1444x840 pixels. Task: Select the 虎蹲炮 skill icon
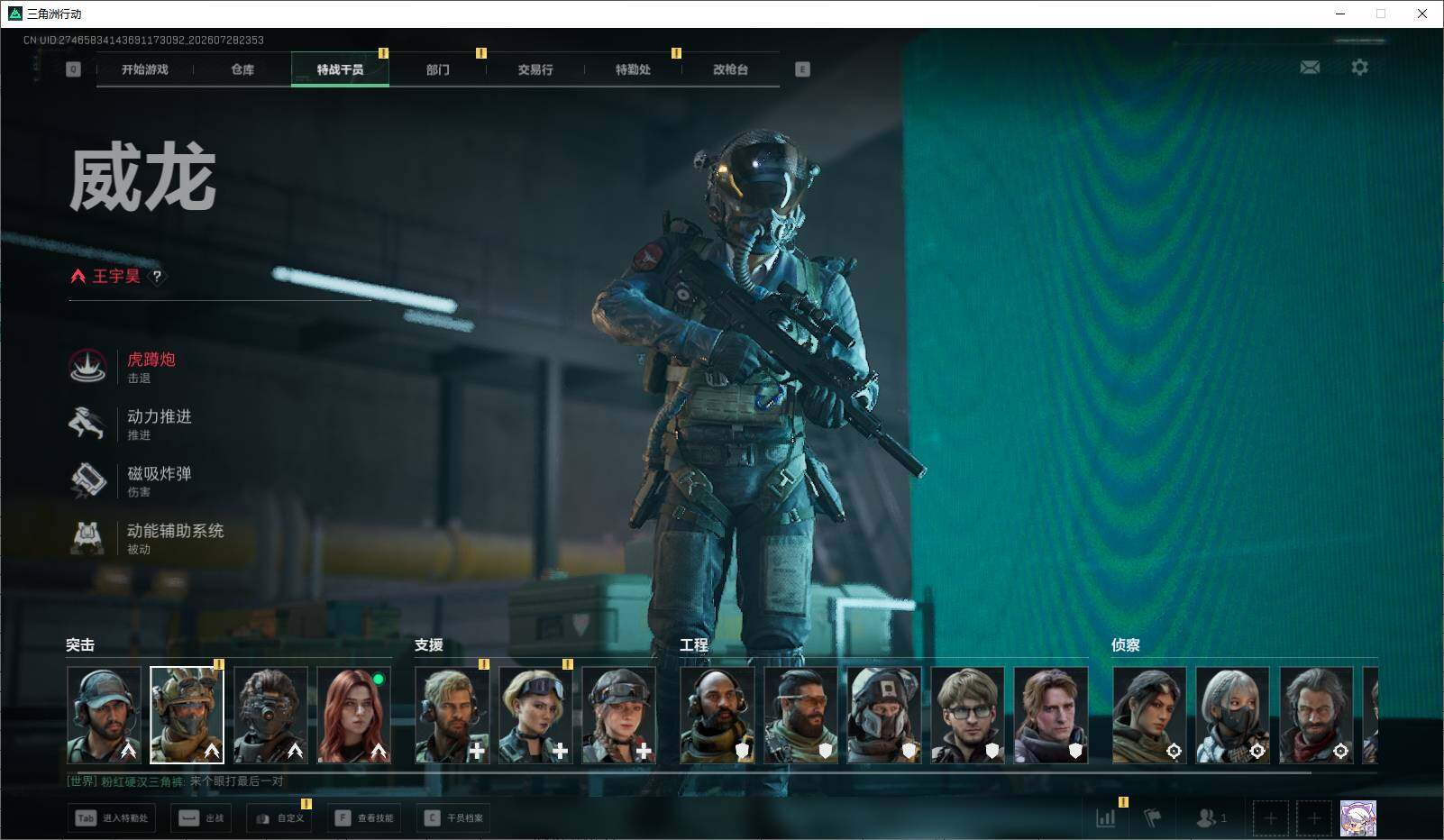click(88, 366)
